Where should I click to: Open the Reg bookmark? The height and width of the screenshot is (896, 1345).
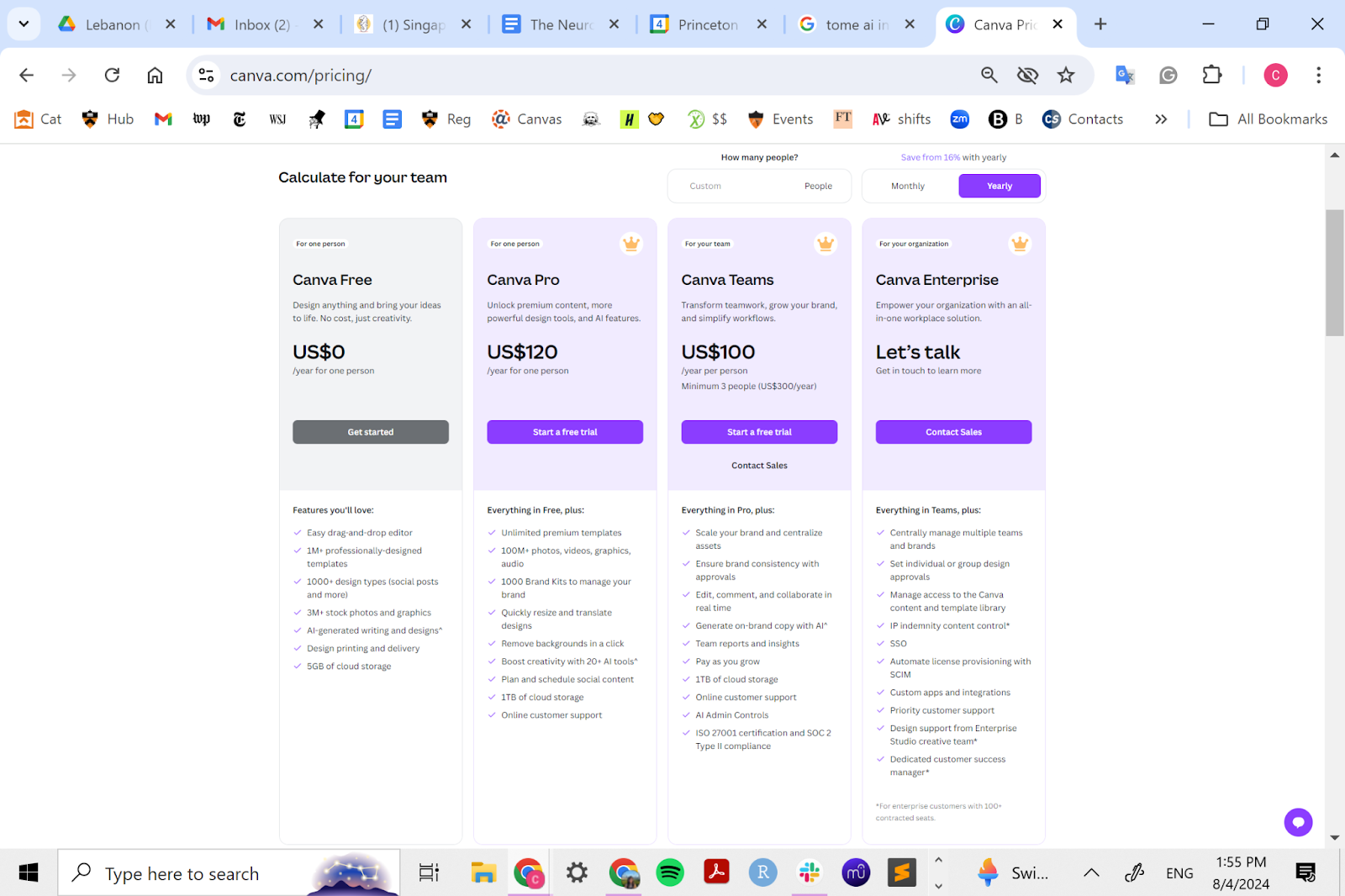coord(446,119)
